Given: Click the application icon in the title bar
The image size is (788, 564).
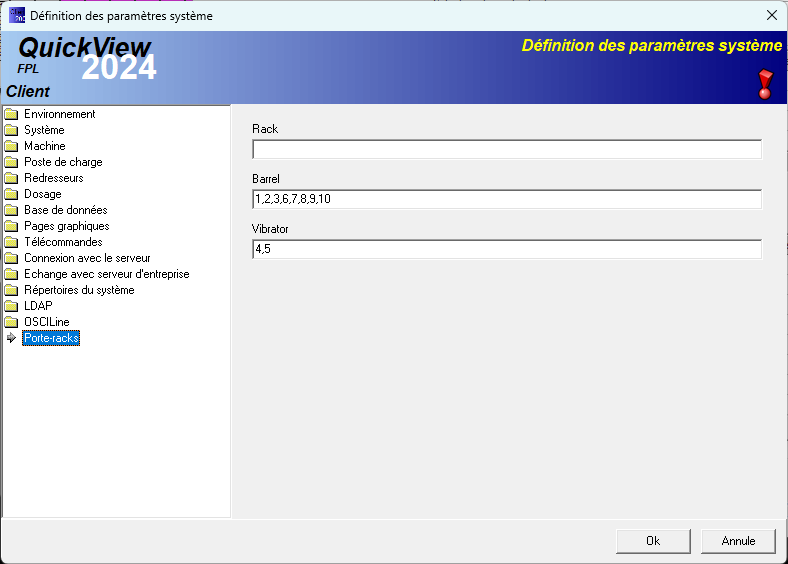Looking at the screenshot, I should coord(17,15).
